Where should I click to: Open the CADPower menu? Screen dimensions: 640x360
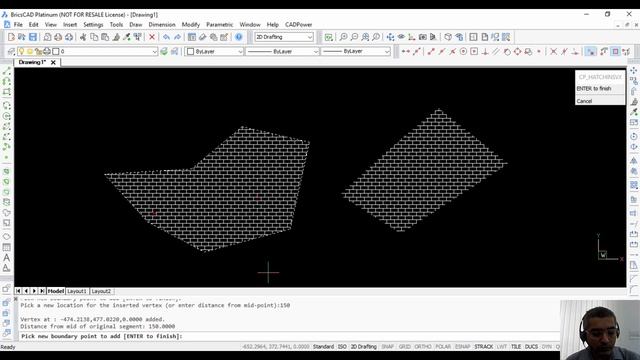coord(298,24)
